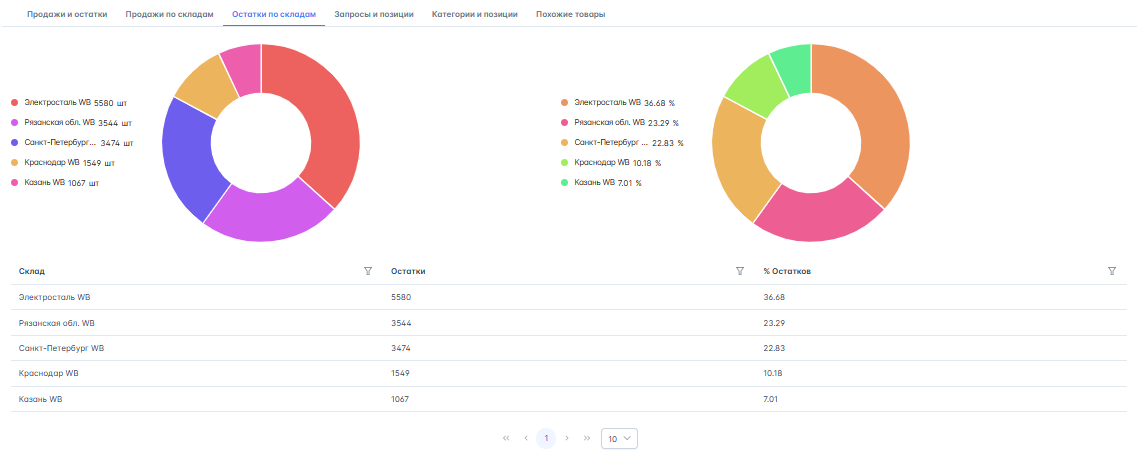Jump to last page double-arrow icon
This screenshot has height=474, width=1148.
[x=587, y=438]
